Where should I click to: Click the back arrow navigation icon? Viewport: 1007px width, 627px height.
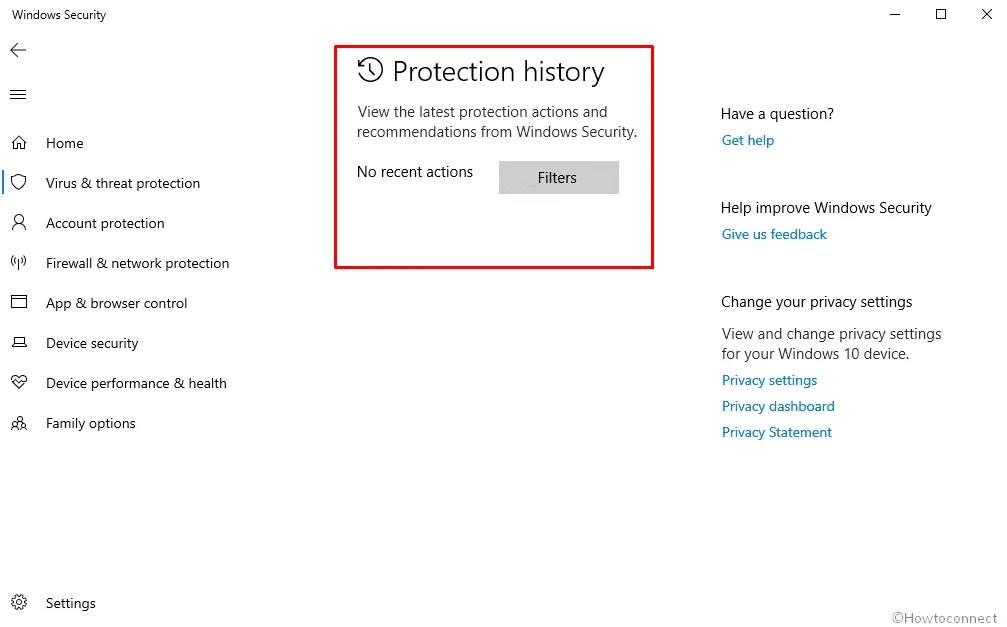coord(17,50)
